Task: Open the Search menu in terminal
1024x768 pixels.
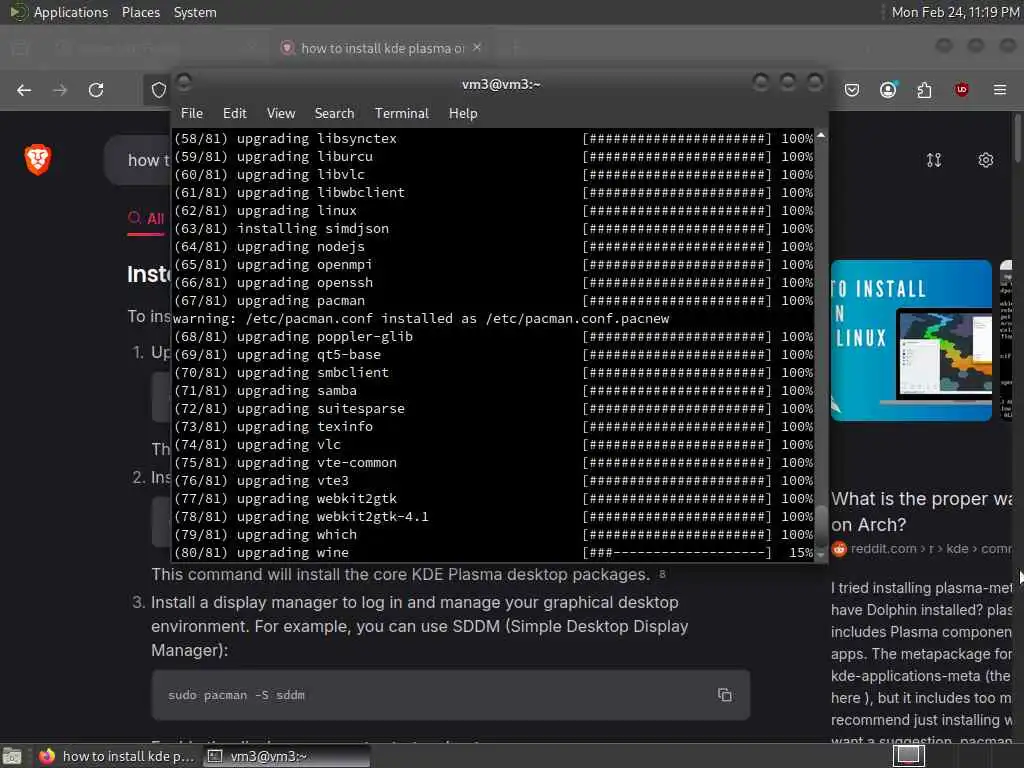Action: 334,114
